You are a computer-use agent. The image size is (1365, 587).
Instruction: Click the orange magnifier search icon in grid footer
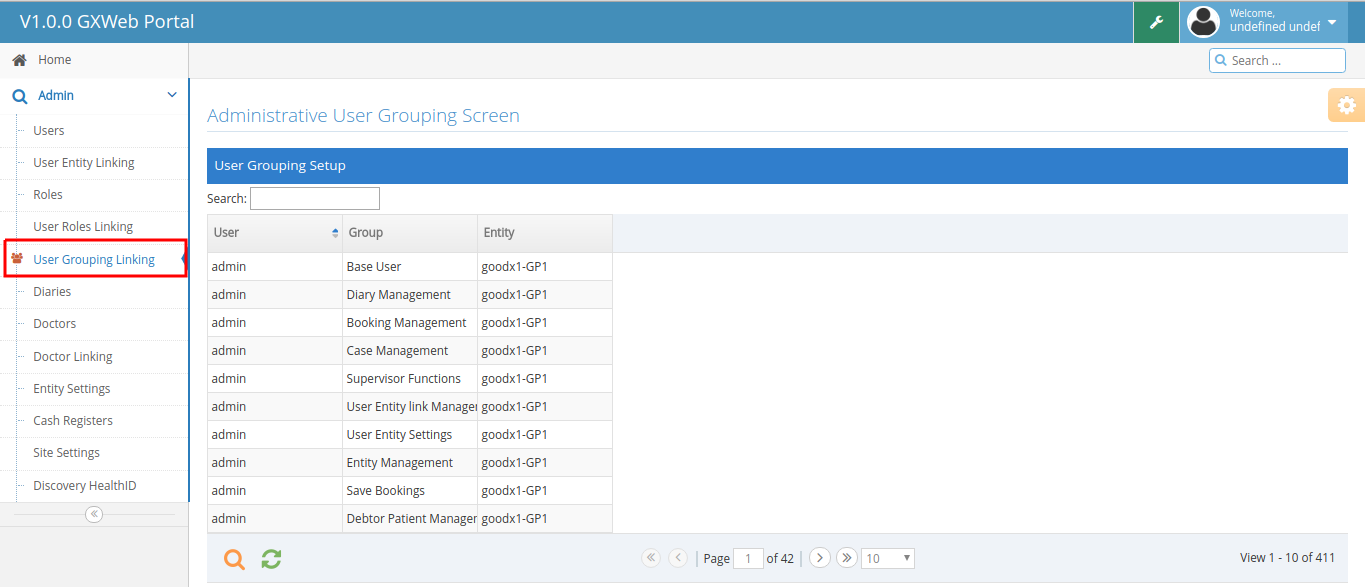tap(234, 559)
